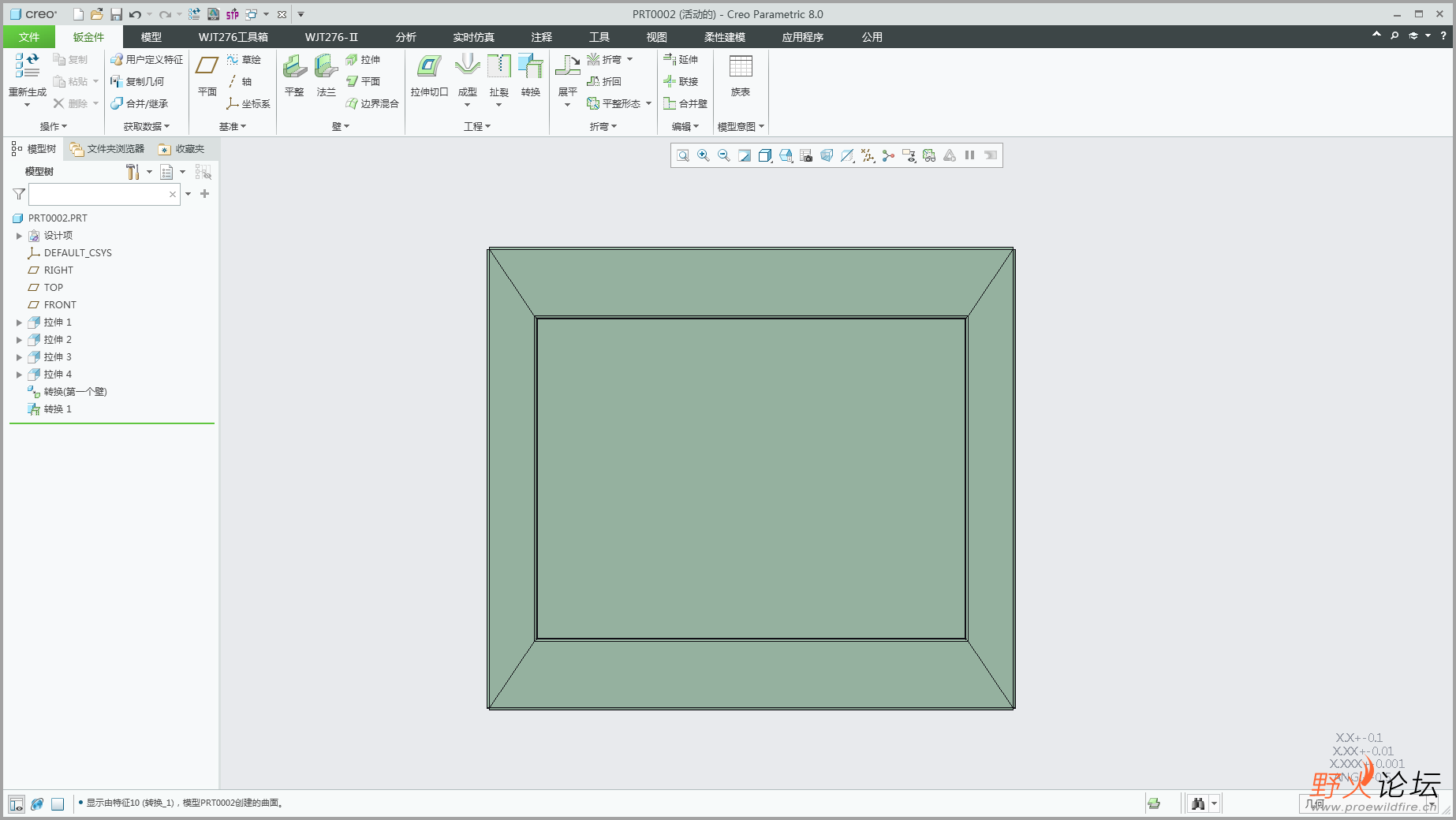Toggle the browser icon in status bar
Image resolution: width=1456 pixels, height=820 pixels.
click(37, 803)
